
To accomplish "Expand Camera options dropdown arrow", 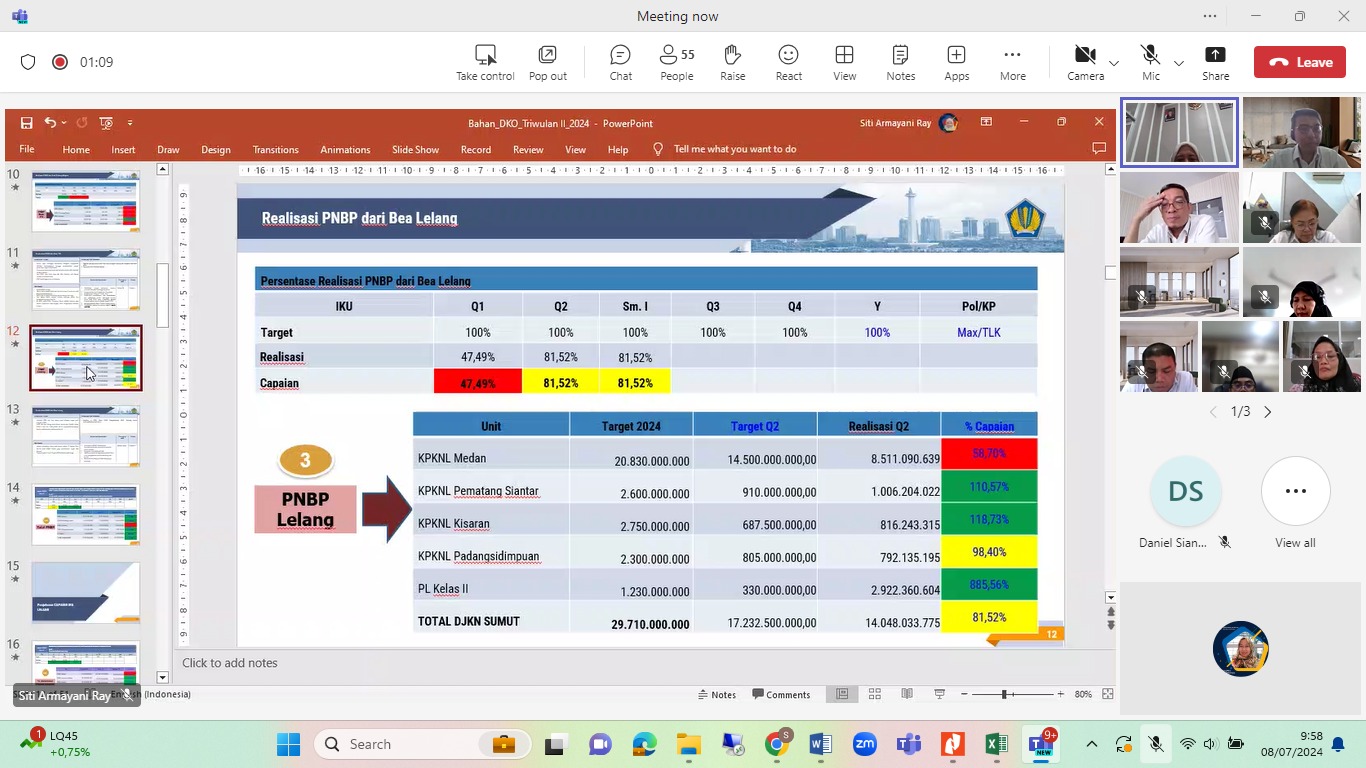I will pos(1114,64).
